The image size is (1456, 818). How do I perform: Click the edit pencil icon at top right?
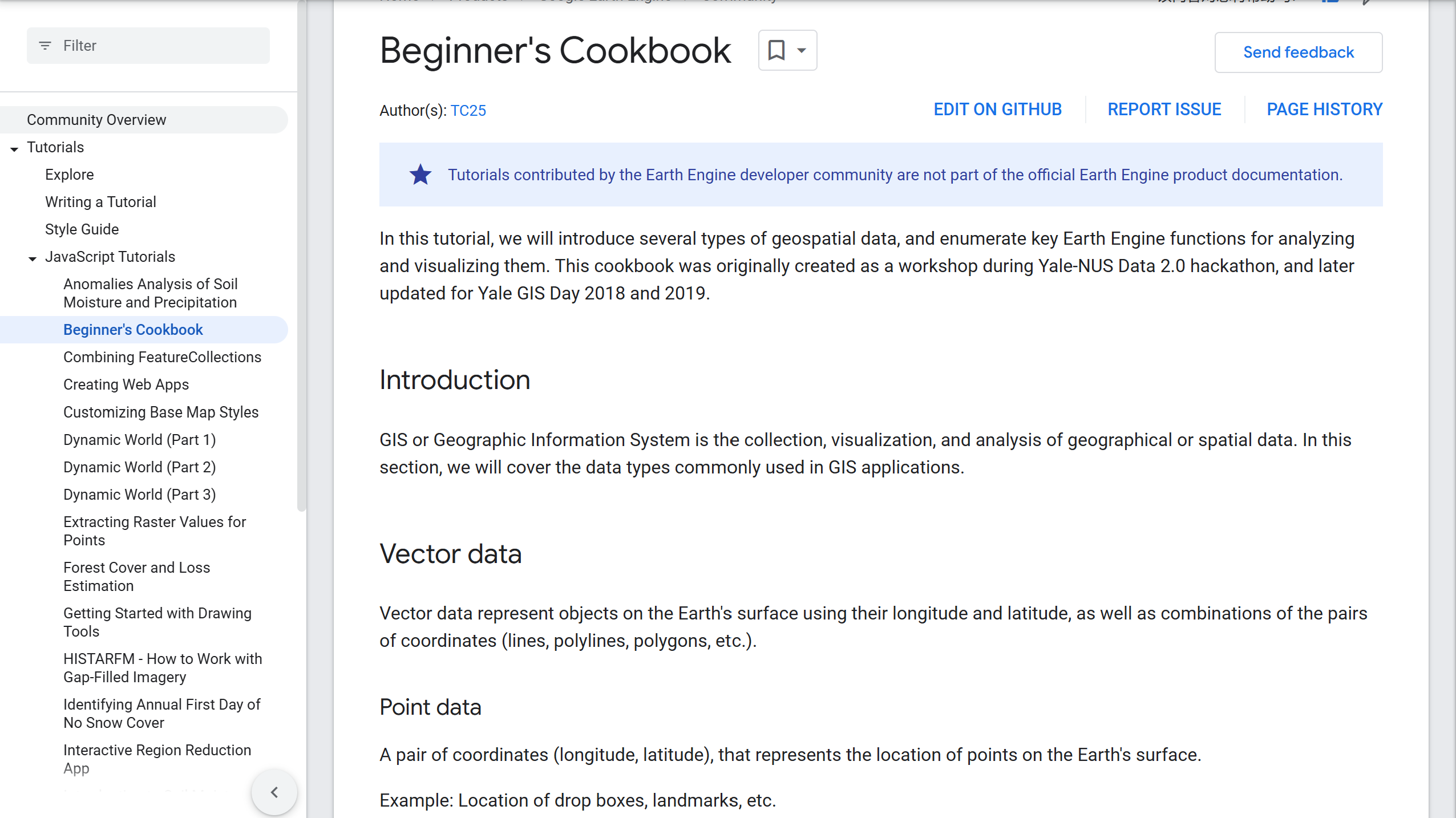pos(1367,1)
